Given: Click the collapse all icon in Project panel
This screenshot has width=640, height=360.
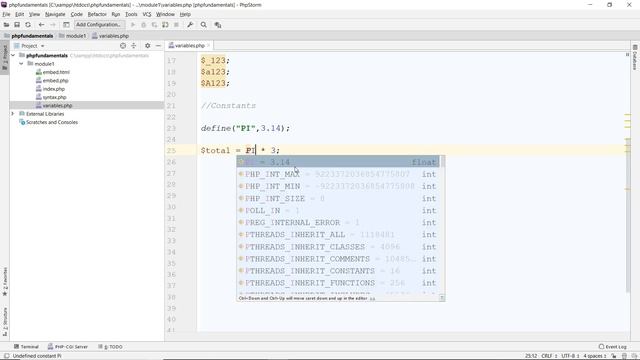Looking at the screenshot, I should click(x=133, y=46).
